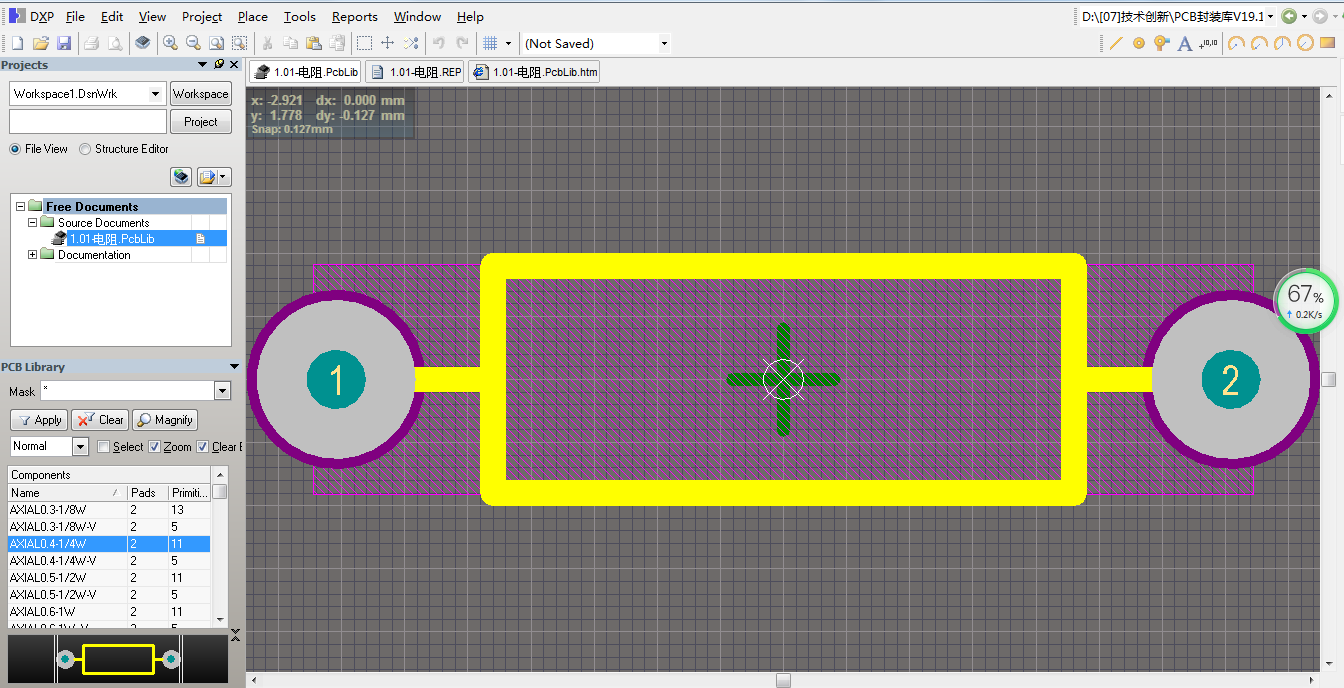Viewport: 1344px width, 688px height.
Task: Open the grid icon dropdown arrow
Action: (508, 43)
